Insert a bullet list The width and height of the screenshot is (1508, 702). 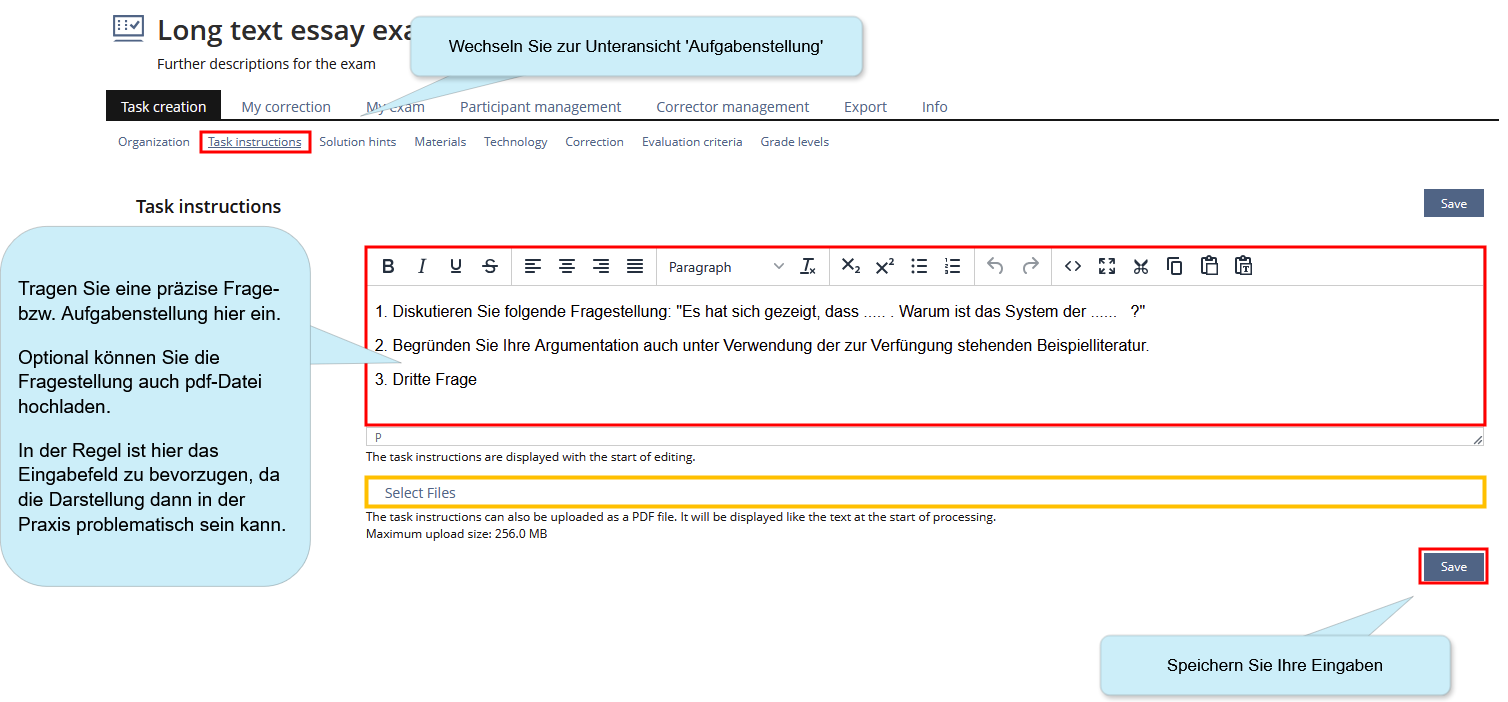click(919, 266)
